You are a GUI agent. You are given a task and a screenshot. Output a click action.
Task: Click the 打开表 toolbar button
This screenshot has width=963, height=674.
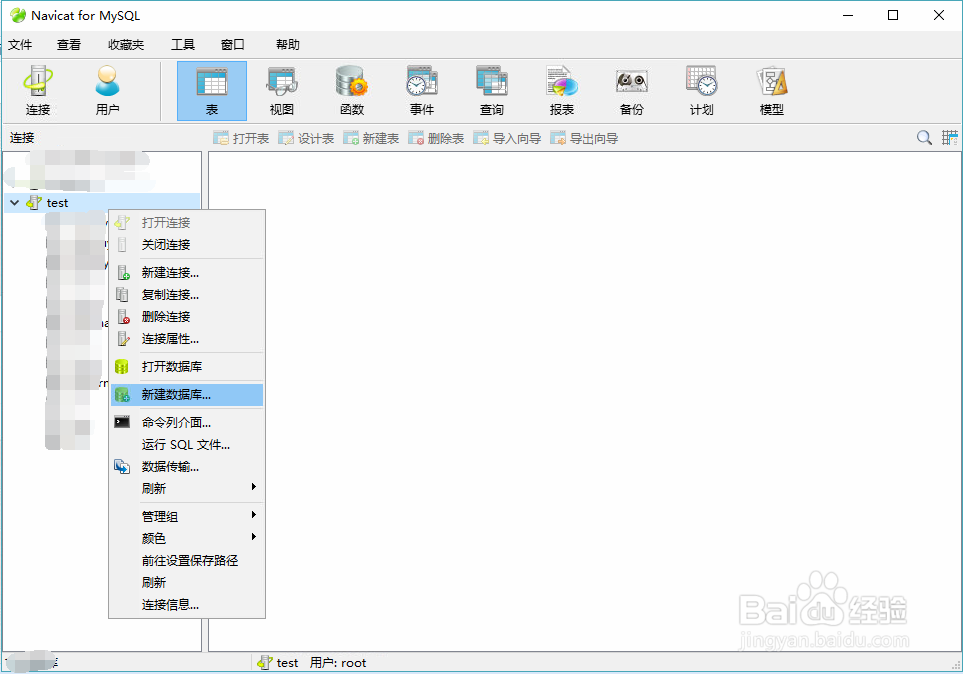pyautogui.click(x=241, y=138)
